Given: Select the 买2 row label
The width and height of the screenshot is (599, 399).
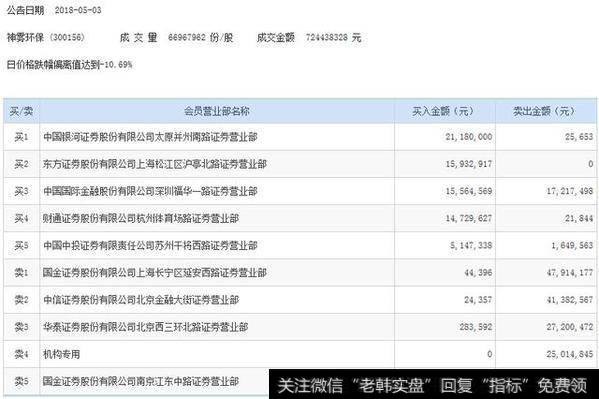Looking at the screenshot, I should click(21, 164).
